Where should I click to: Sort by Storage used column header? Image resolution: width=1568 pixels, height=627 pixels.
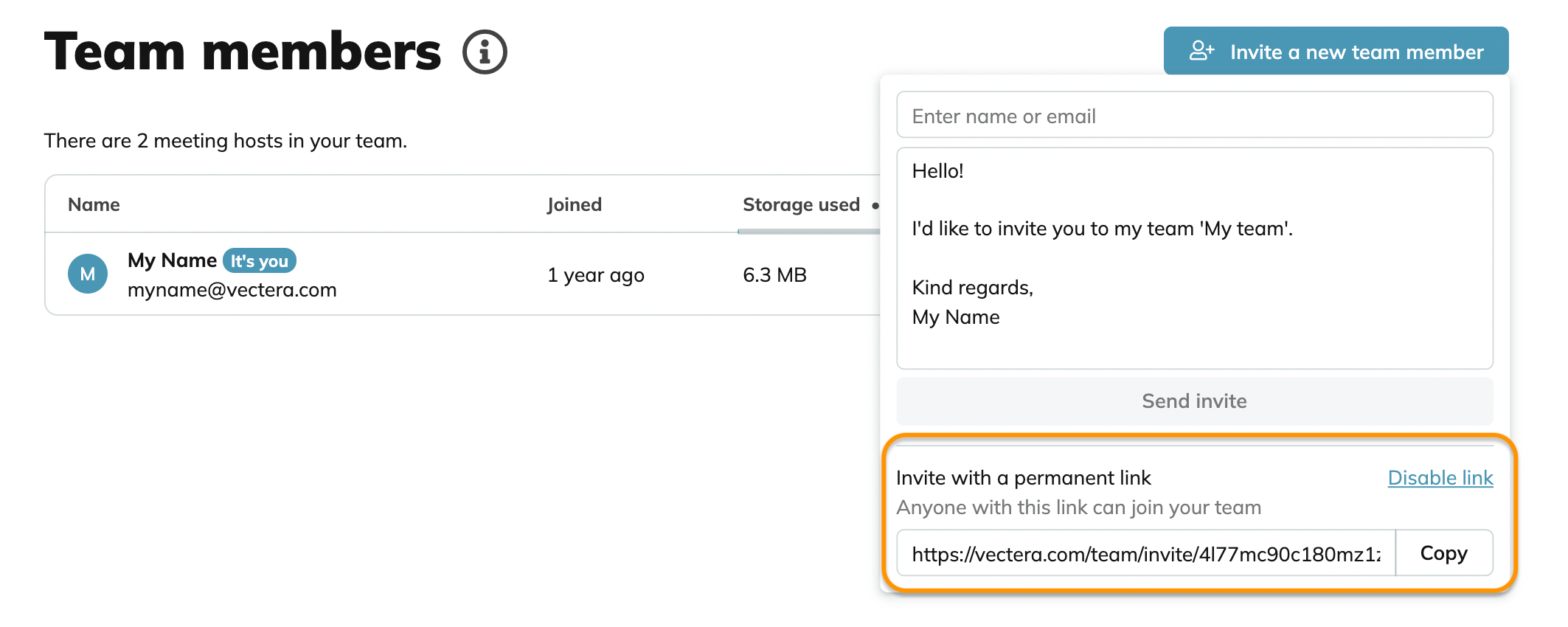(x=801, y=204)
